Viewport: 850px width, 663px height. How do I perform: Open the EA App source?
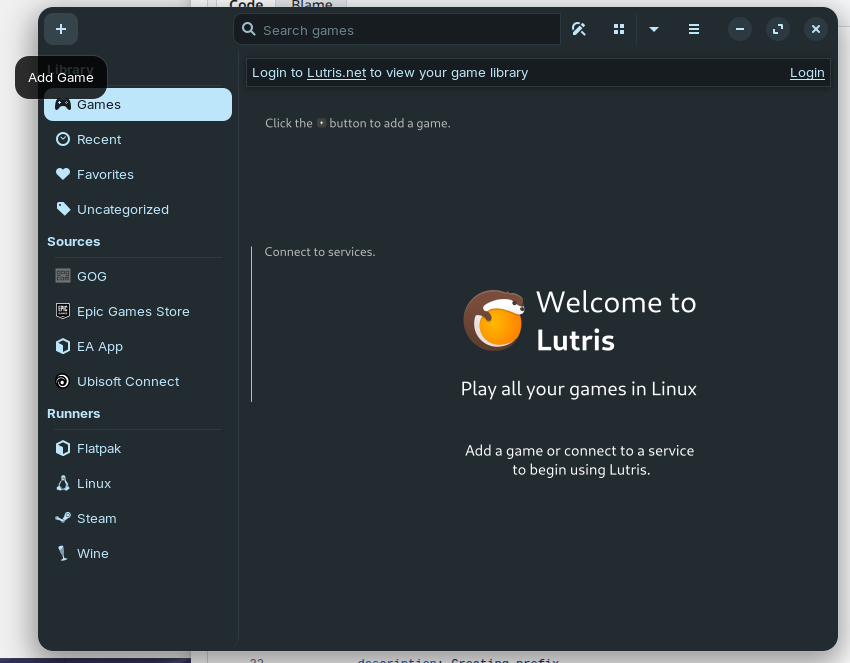pyautogui.click(x=99, y=346)
